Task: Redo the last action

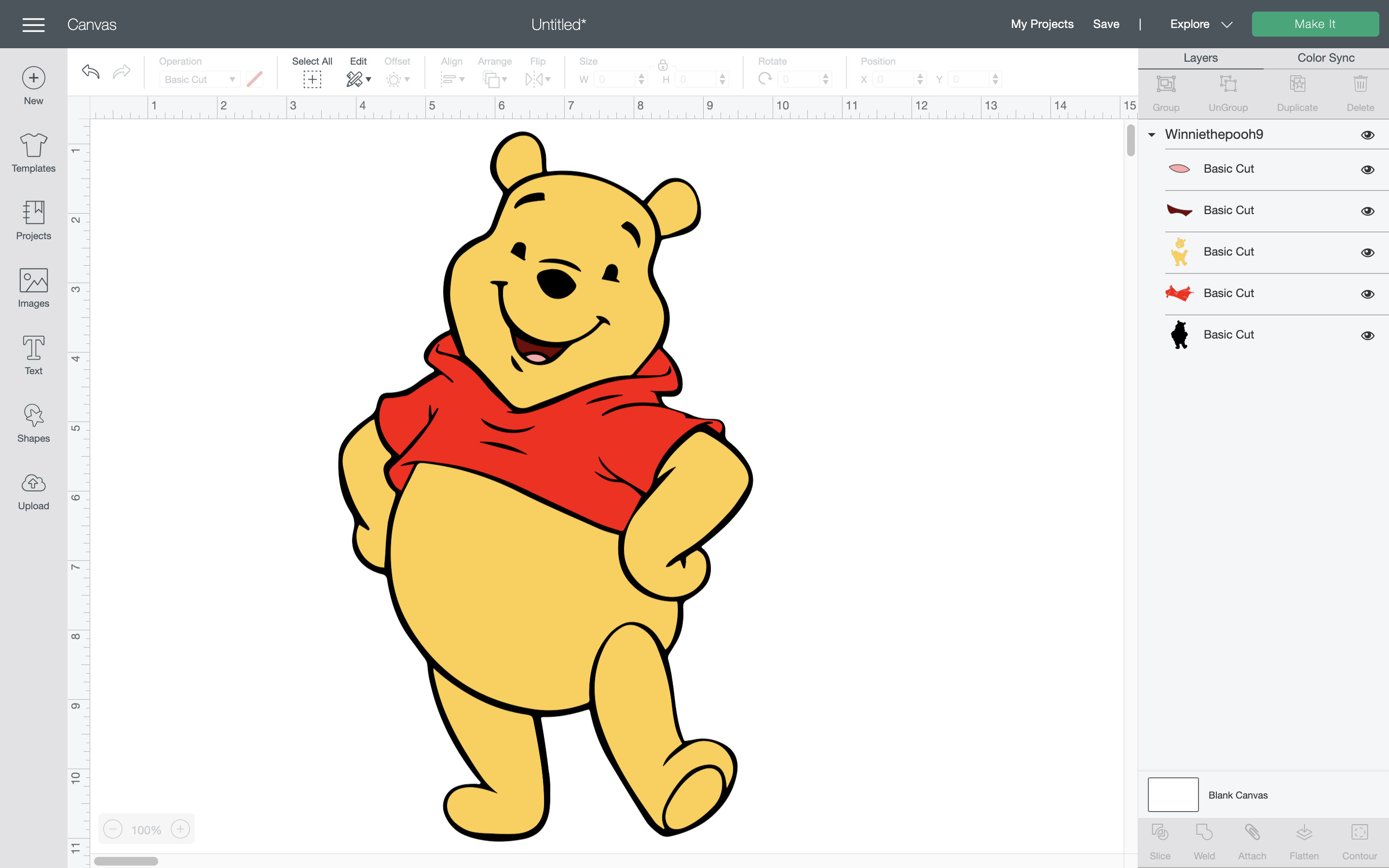Action: (122, 71)
